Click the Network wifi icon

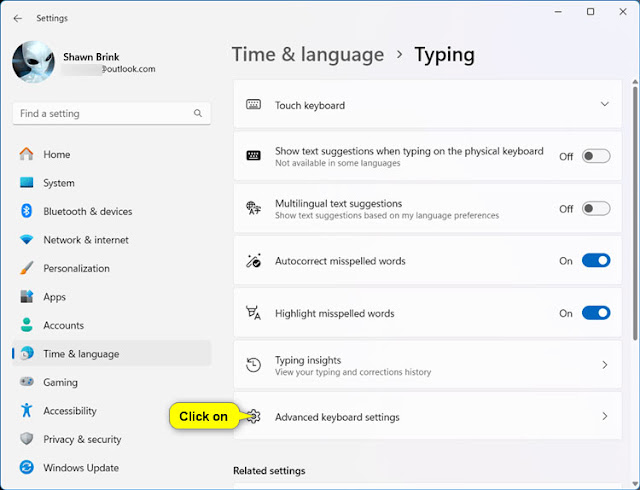(x=27, y=240)
